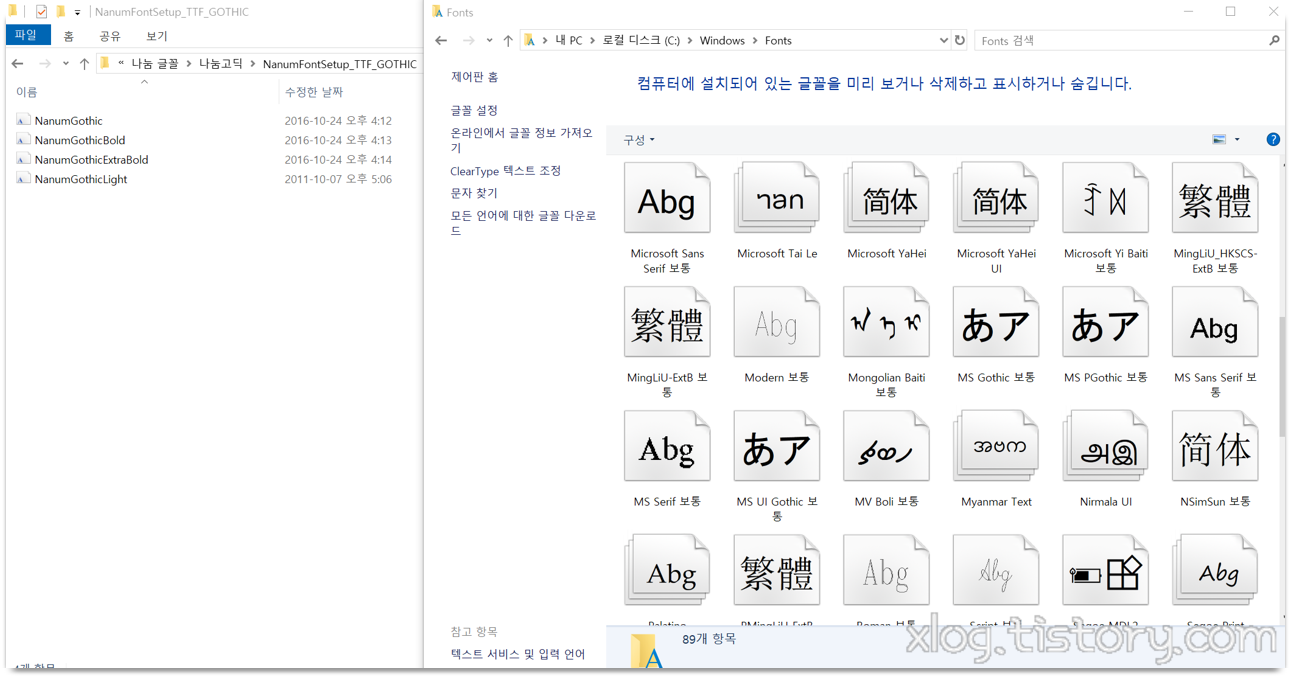Sort by 수정한 날짜 column header
Image resolution: width=1291 pixels, height=678 pixels.
(x=314, y=92)
